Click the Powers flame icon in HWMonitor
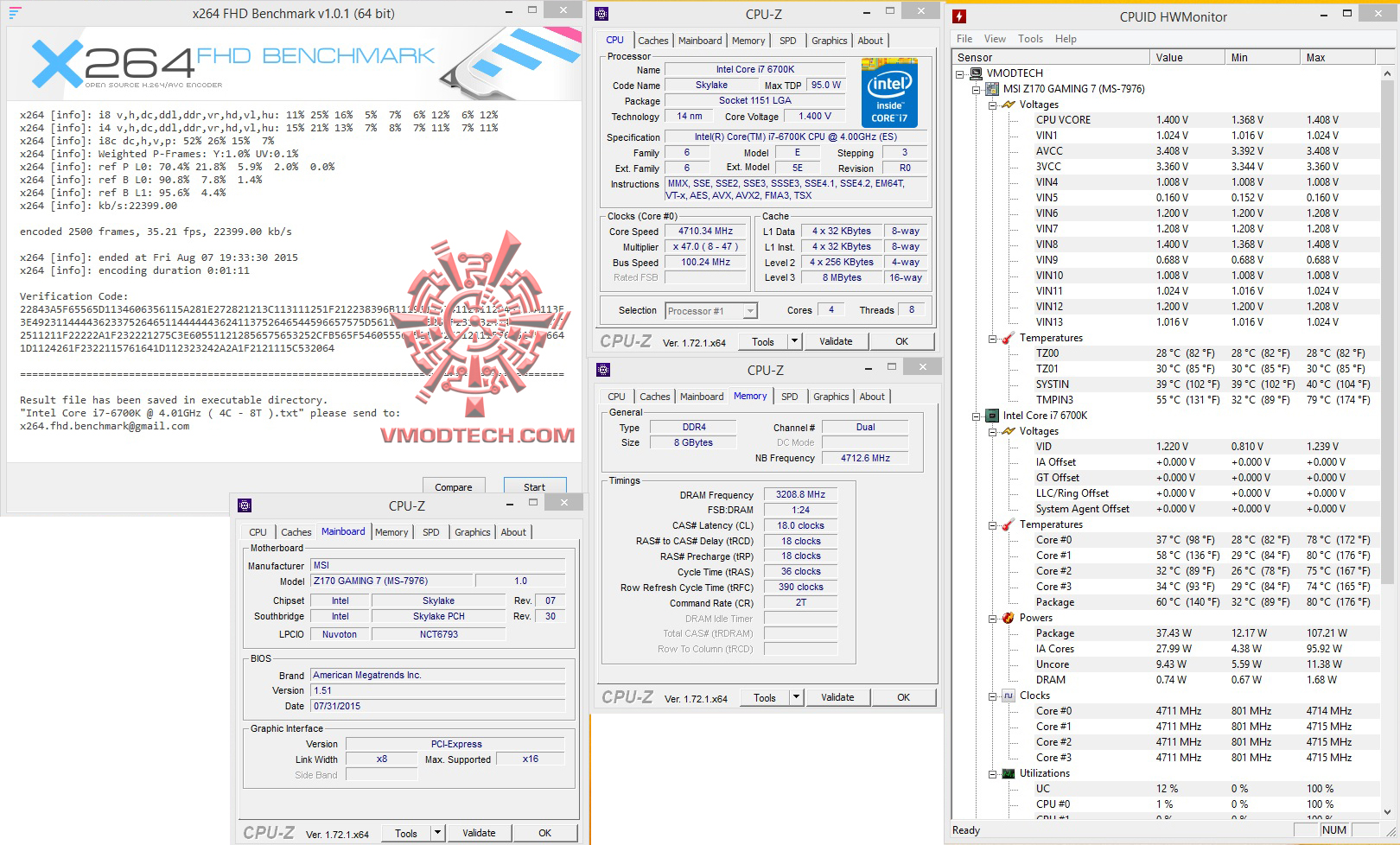 click(x=1008, y=618)
